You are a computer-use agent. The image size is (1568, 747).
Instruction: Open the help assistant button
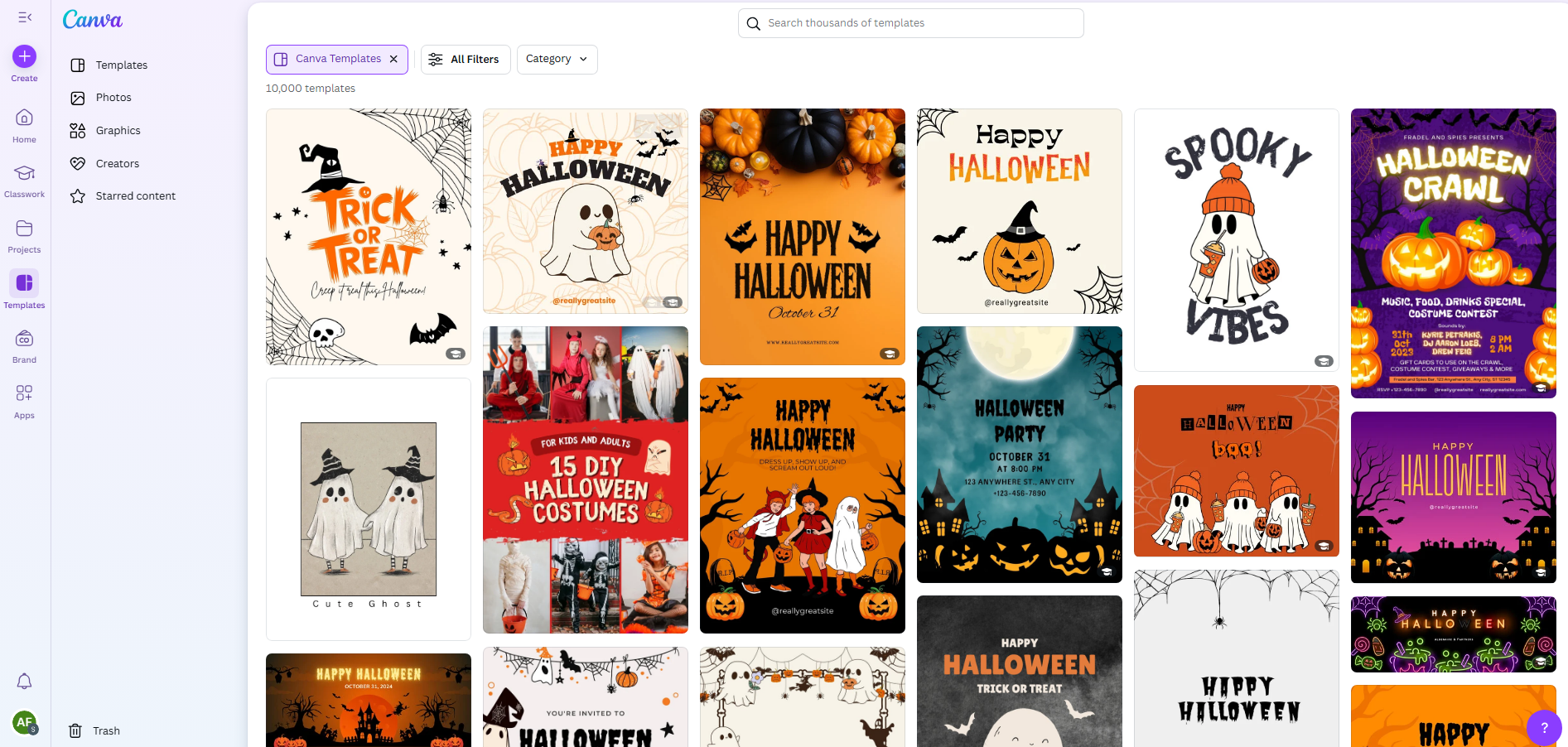(1544, 728)
